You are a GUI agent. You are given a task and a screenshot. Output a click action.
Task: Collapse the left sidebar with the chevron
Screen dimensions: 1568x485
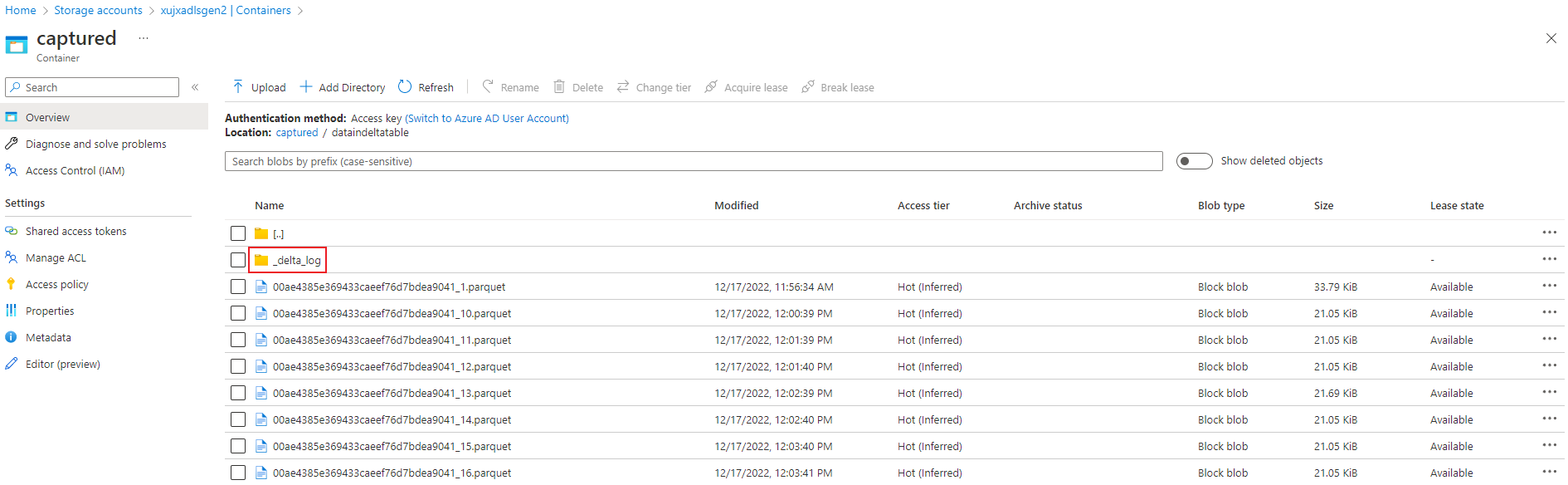[x=195, y=87]
